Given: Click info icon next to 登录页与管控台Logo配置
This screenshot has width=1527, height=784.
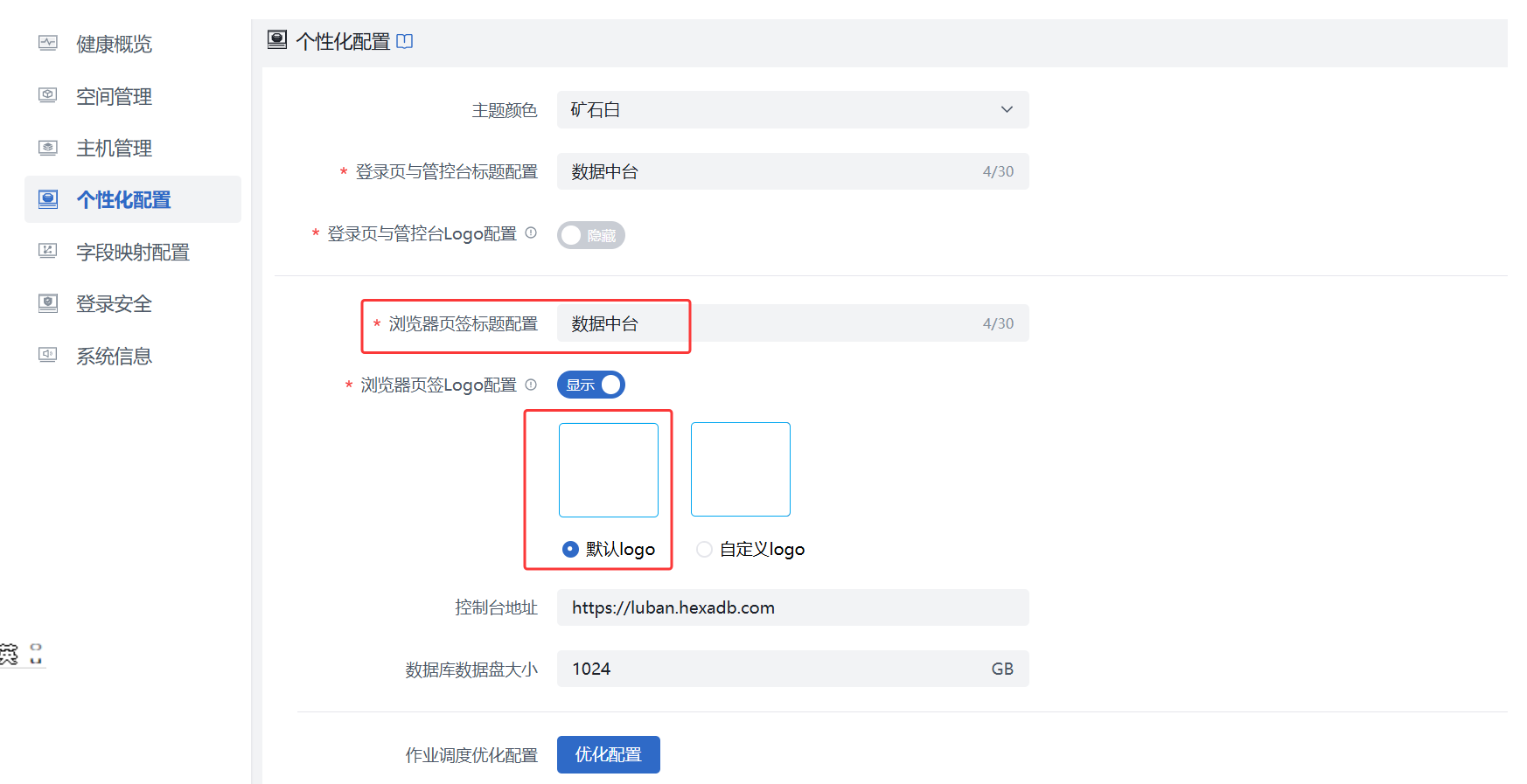Looking at the screenshot, I should 531,233.
